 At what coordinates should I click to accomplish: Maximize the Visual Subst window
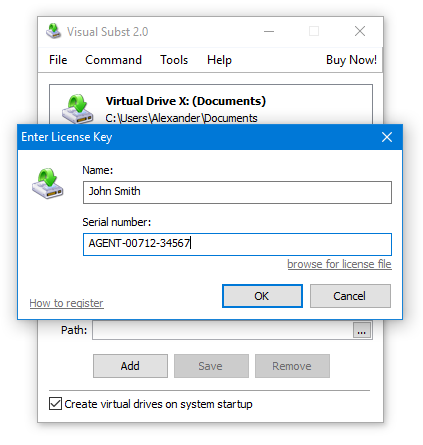(314, 32)
